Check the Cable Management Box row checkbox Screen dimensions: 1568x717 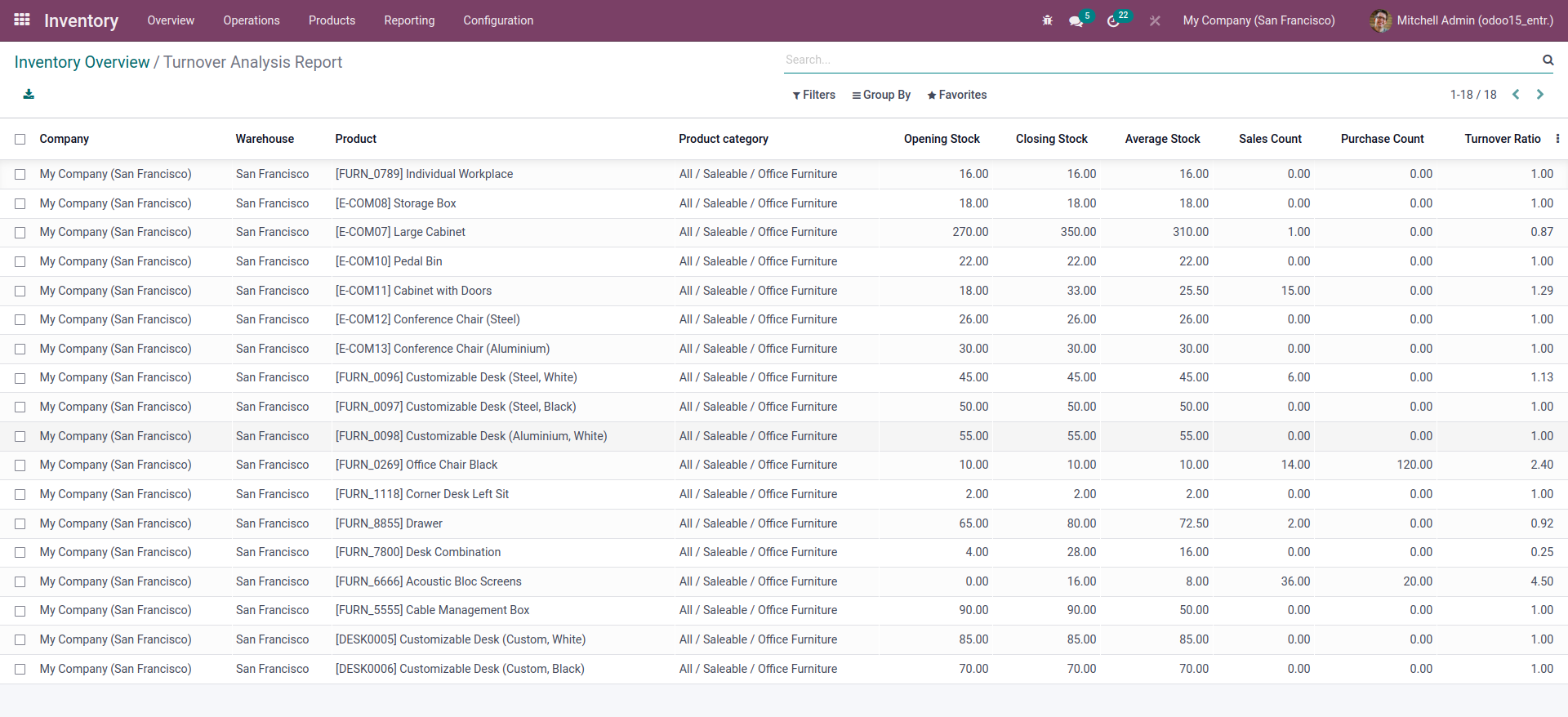pos(20,611)
